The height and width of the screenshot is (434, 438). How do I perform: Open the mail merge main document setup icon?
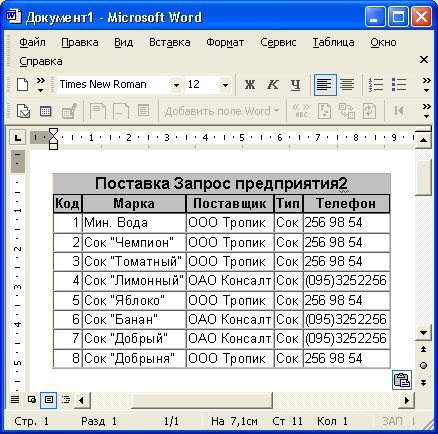[23, 111]
